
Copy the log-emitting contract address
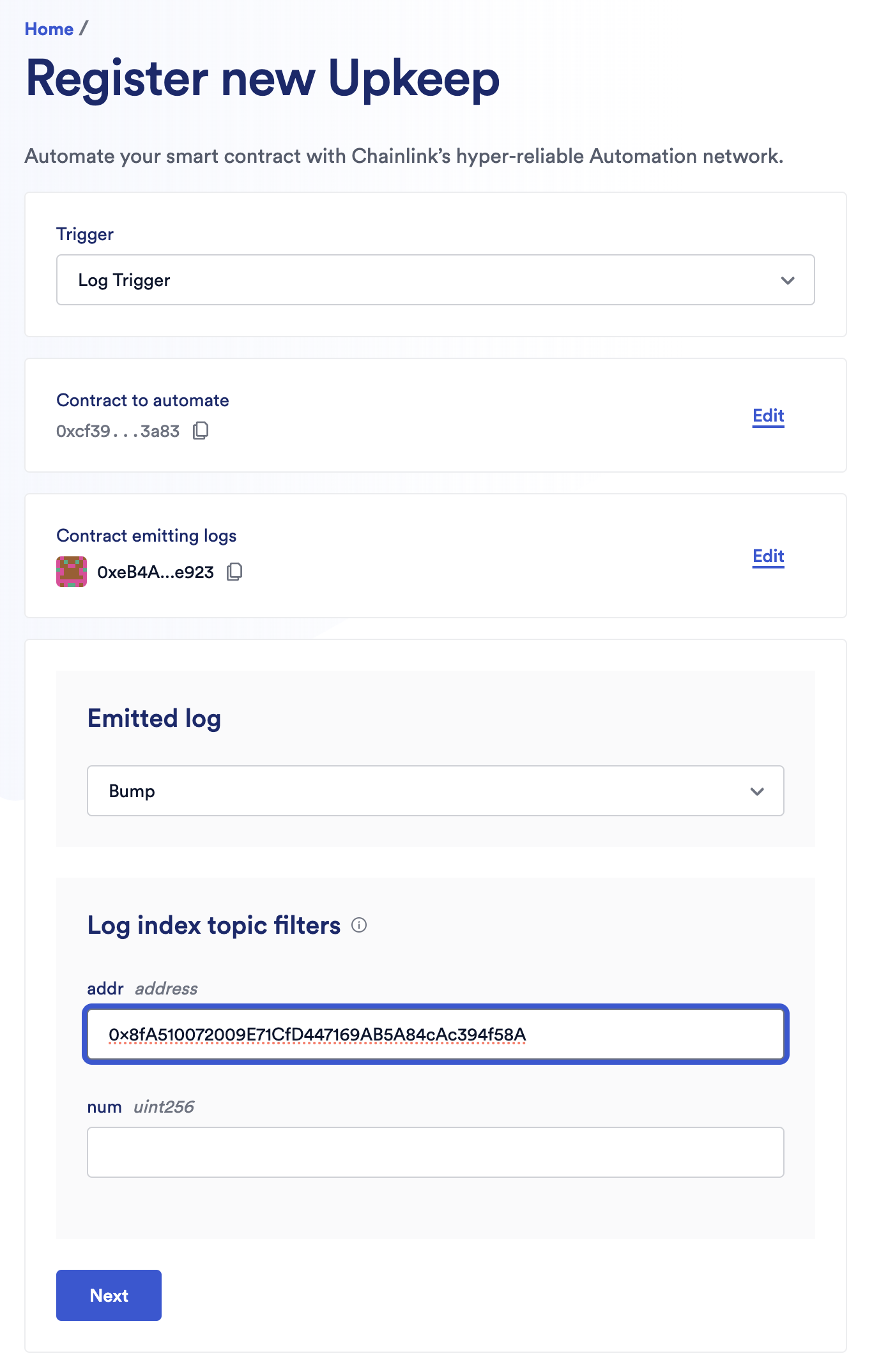coord(234,572)
